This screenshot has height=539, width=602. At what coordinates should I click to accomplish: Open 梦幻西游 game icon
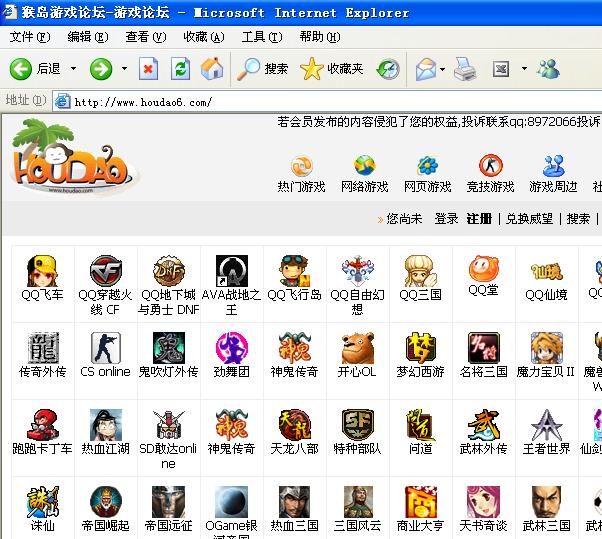420,348
